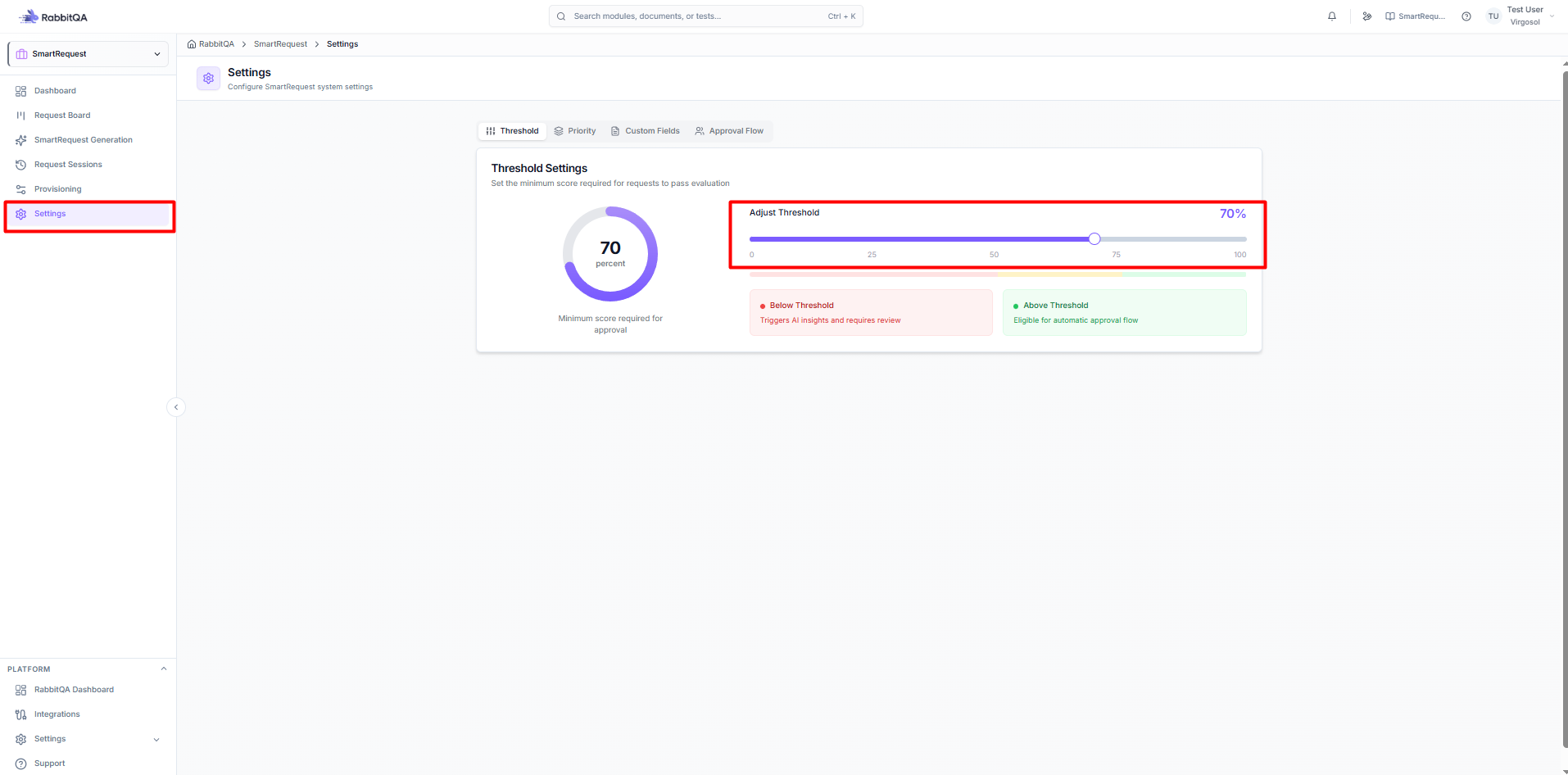Viewport: 1568px width, 775px height.
Task: Click the Above Threshold card
Action: point(1125,312)
